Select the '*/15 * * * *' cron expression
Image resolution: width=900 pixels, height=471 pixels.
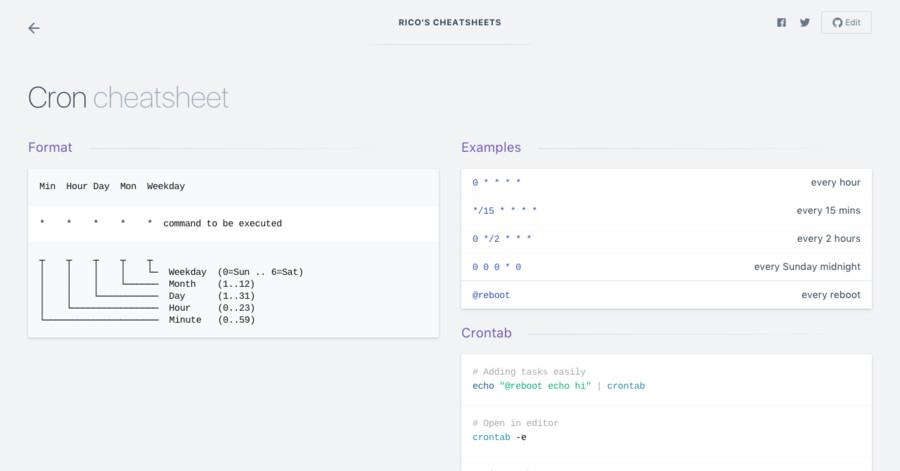coord(505,211)
